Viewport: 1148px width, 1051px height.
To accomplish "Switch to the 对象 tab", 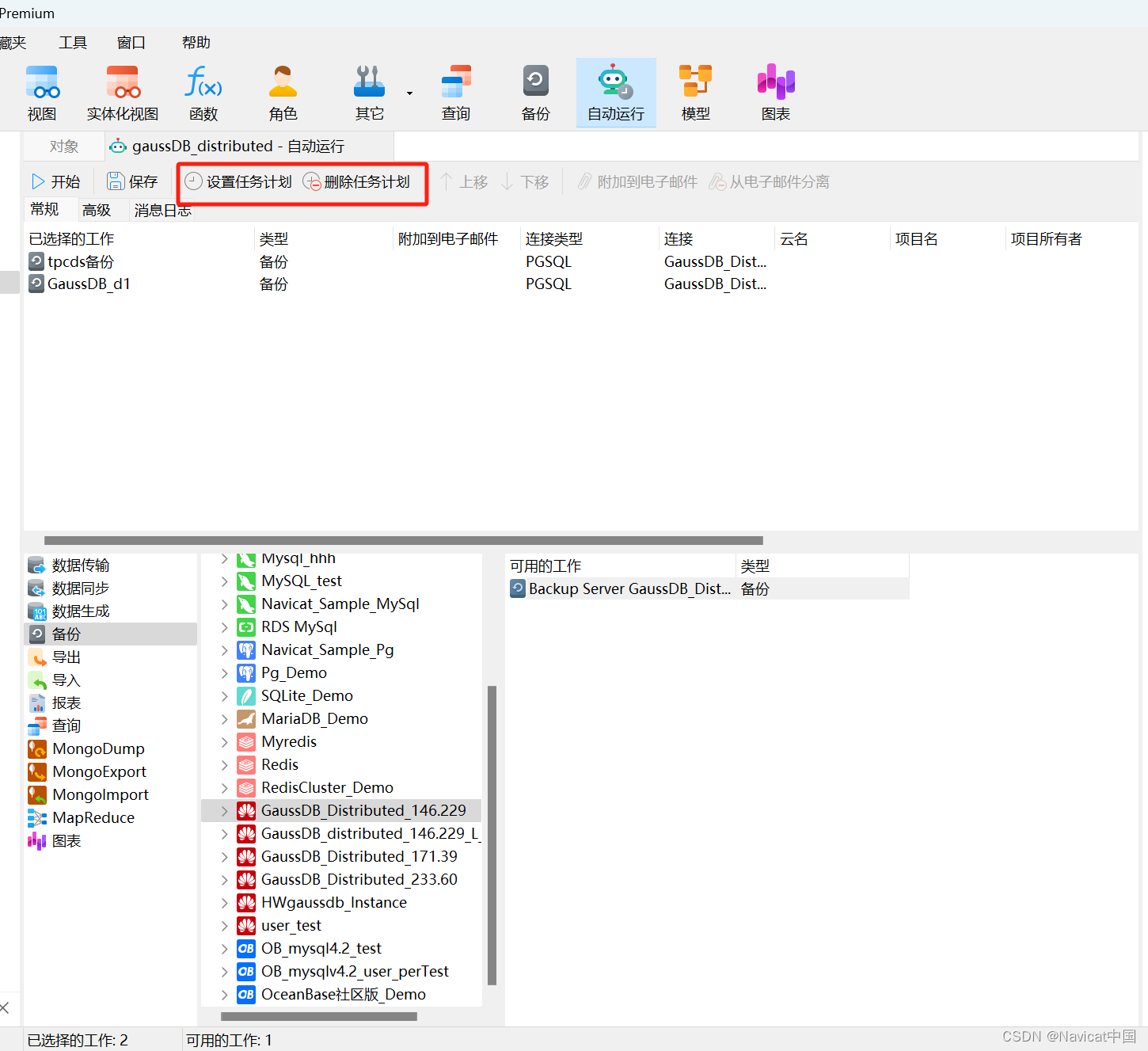I will pos(64,147).
